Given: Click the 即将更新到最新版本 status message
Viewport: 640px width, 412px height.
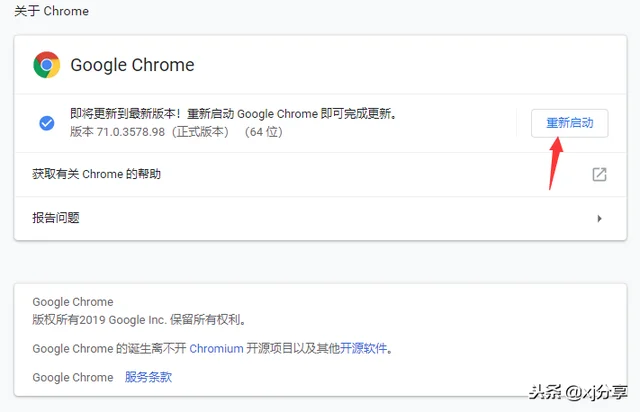Looking at the screenshot, I should [233, 114].
